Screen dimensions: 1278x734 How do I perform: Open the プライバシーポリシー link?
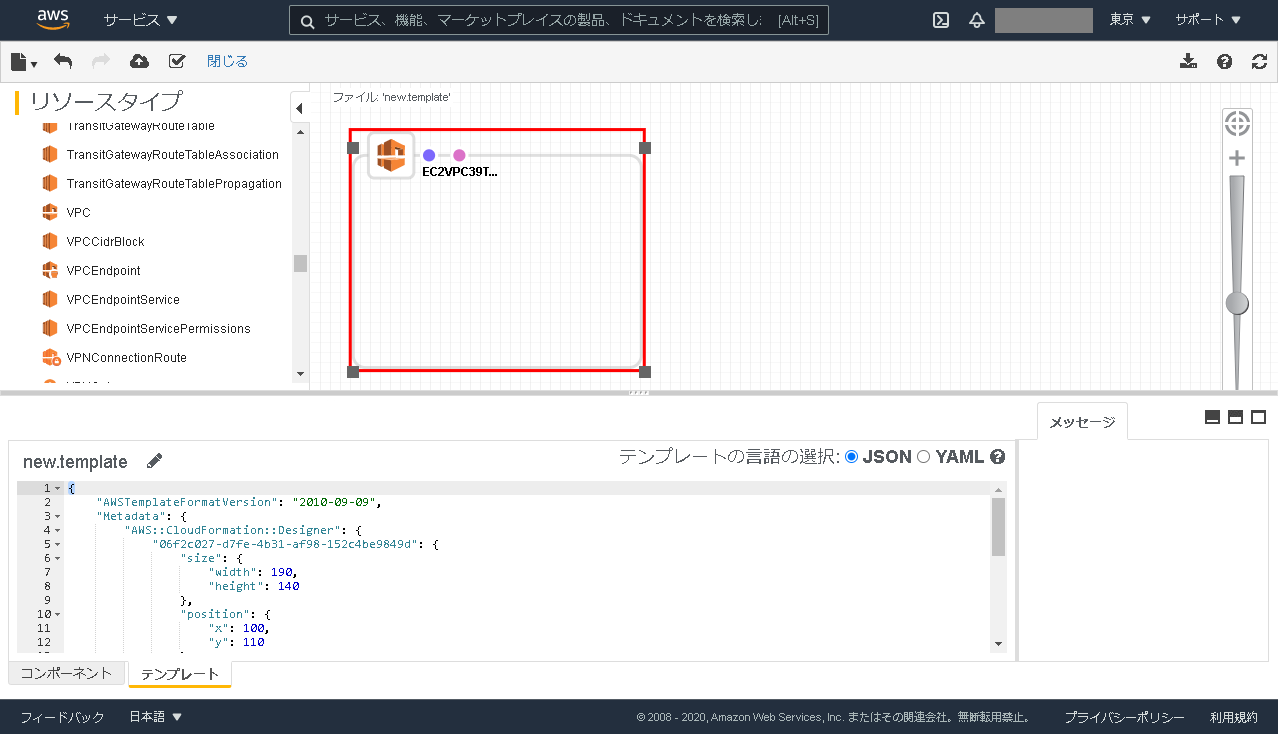(x=1124, y=718)
